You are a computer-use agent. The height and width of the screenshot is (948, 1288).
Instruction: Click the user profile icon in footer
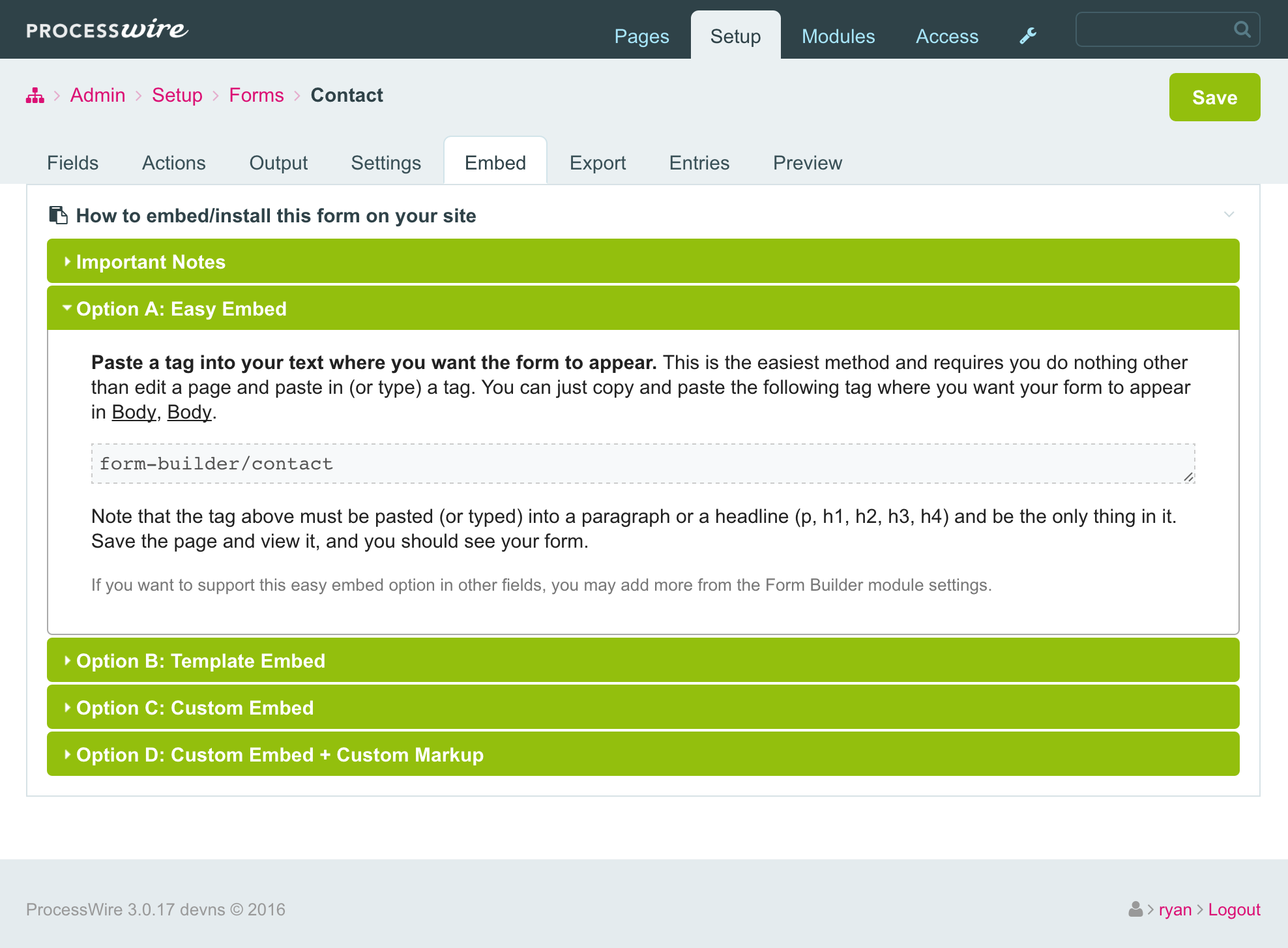tap(1135, 909)
